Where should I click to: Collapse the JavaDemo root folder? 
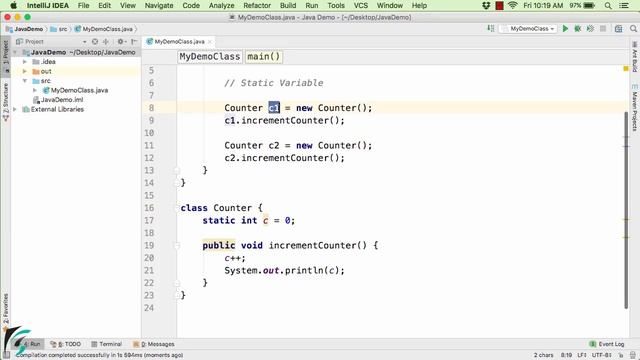pyautogui.click(x=15, y=52)
